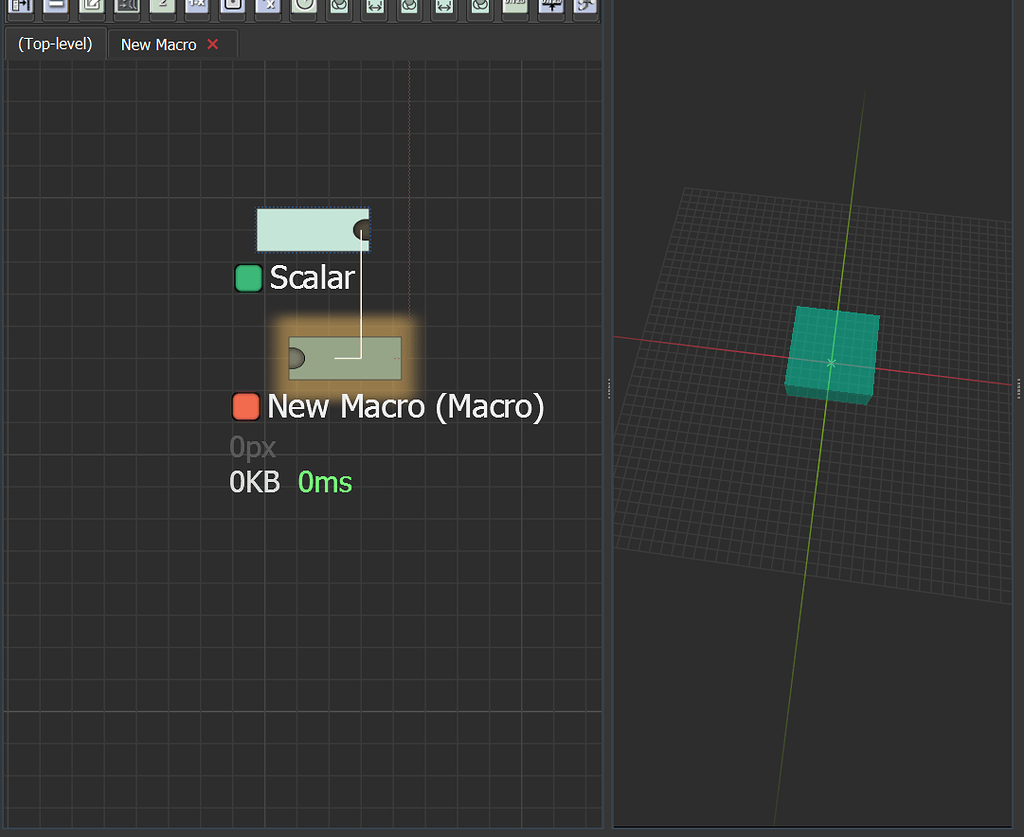1024x837 pixels.
Task: Click the splitter handle between graph and viewport
Action: coord(607,389)
